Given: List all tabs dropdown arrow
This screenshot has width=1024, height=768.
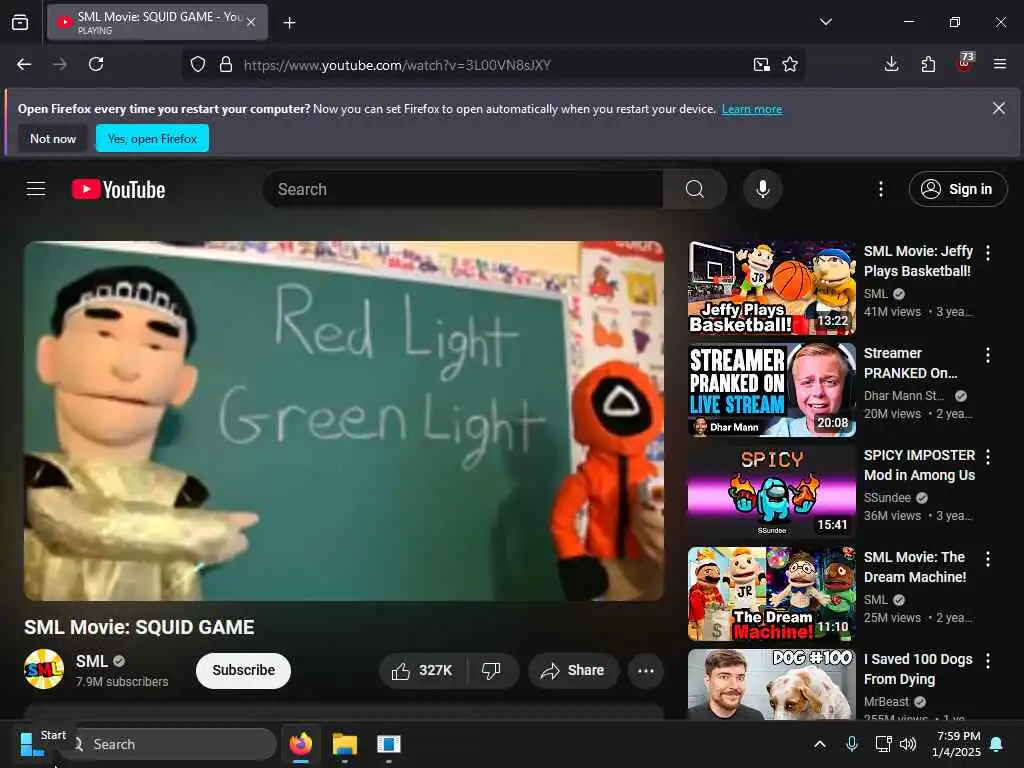Looking at the screenshot, I should [826, 22].
